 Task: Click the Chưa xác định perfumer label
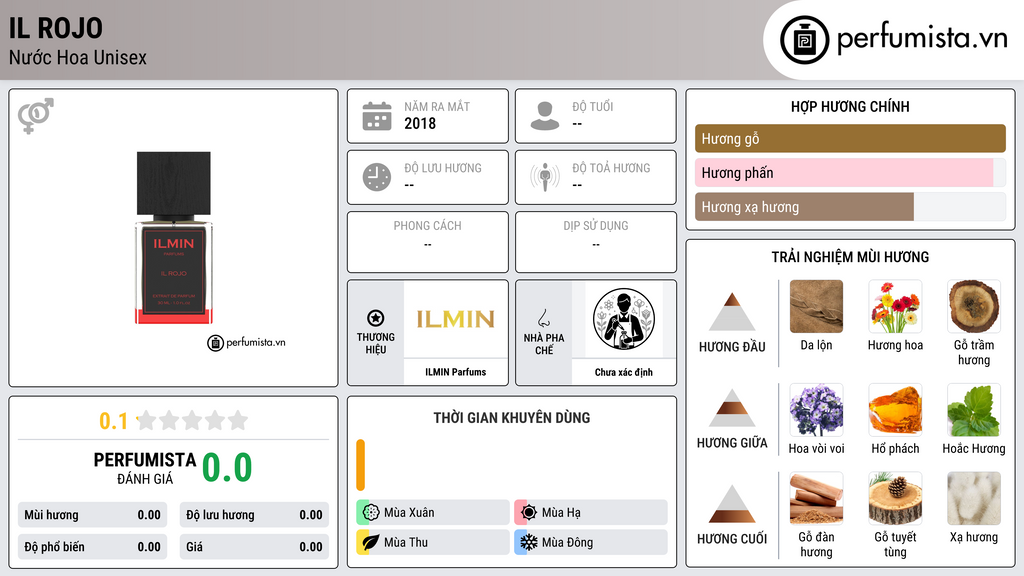pyautogui.click(x=624, y=372)
